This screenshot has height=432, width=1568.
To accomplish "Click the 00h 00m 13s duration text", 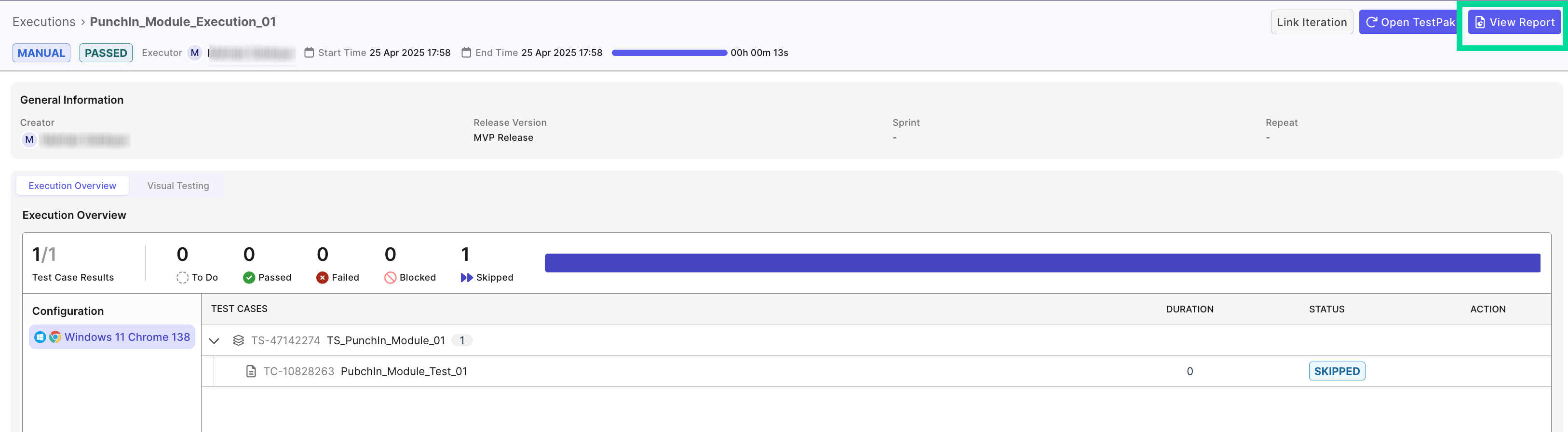I will pos(759,53).
